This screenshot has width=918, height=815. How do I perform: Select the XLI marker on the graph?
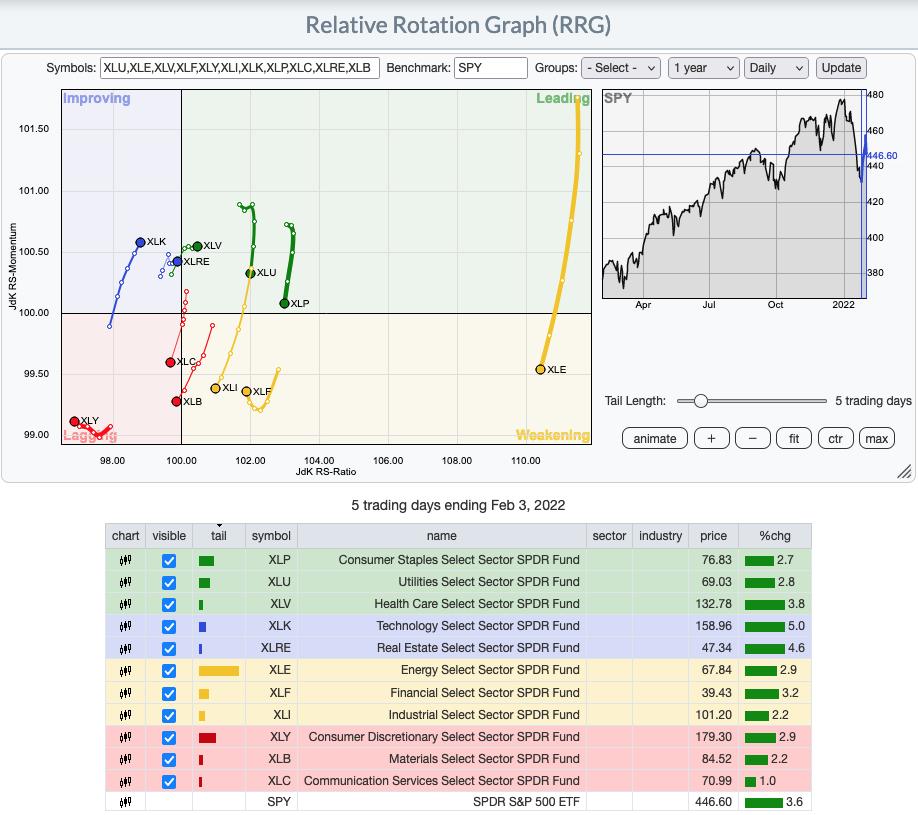click(x=215, y=388)
